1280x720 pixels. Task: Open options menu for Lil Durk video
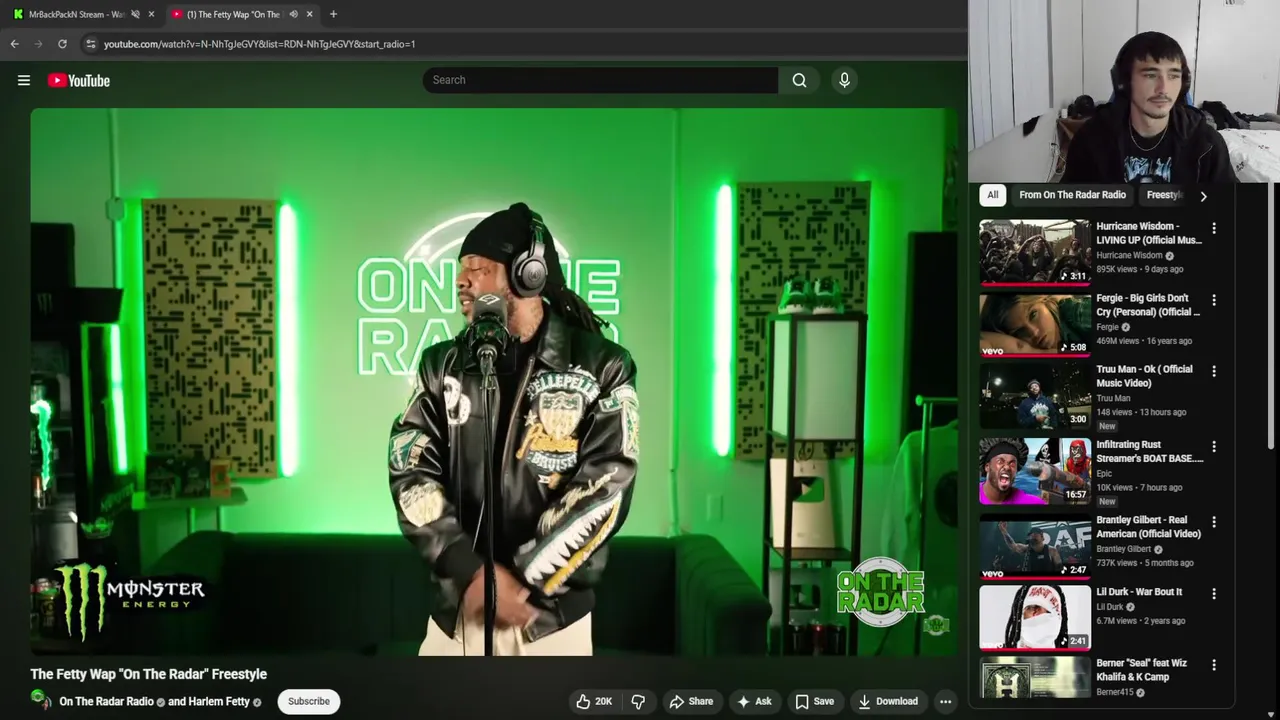[1214, 593]
